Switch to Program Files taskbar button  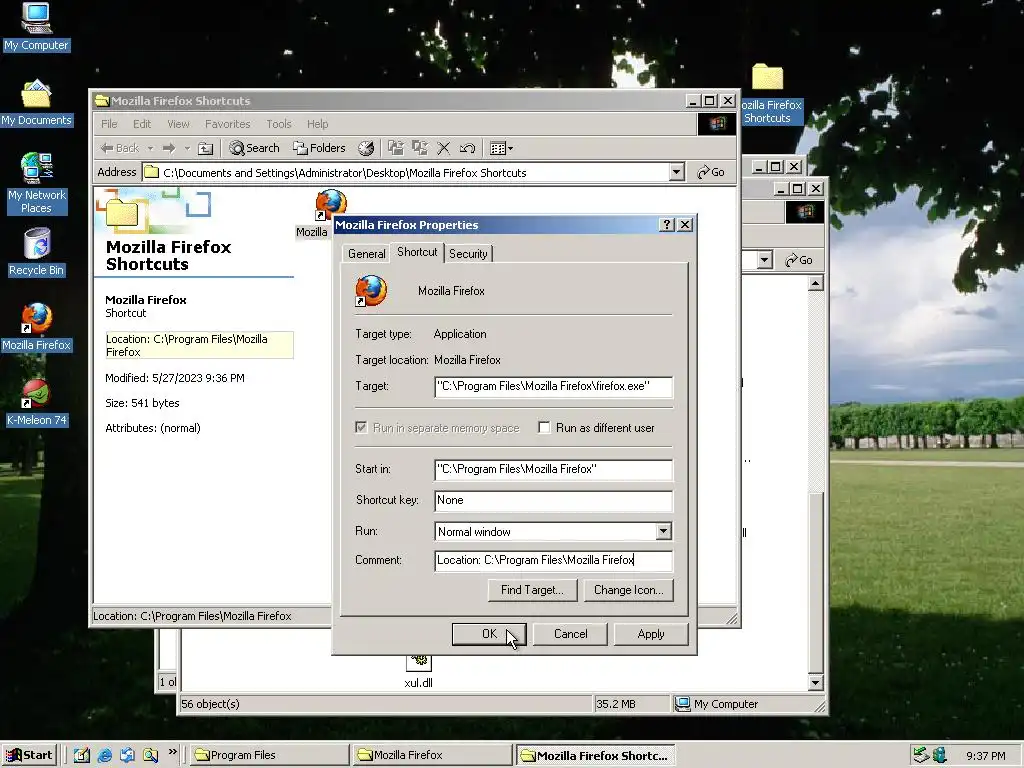(x=269, y=755)
